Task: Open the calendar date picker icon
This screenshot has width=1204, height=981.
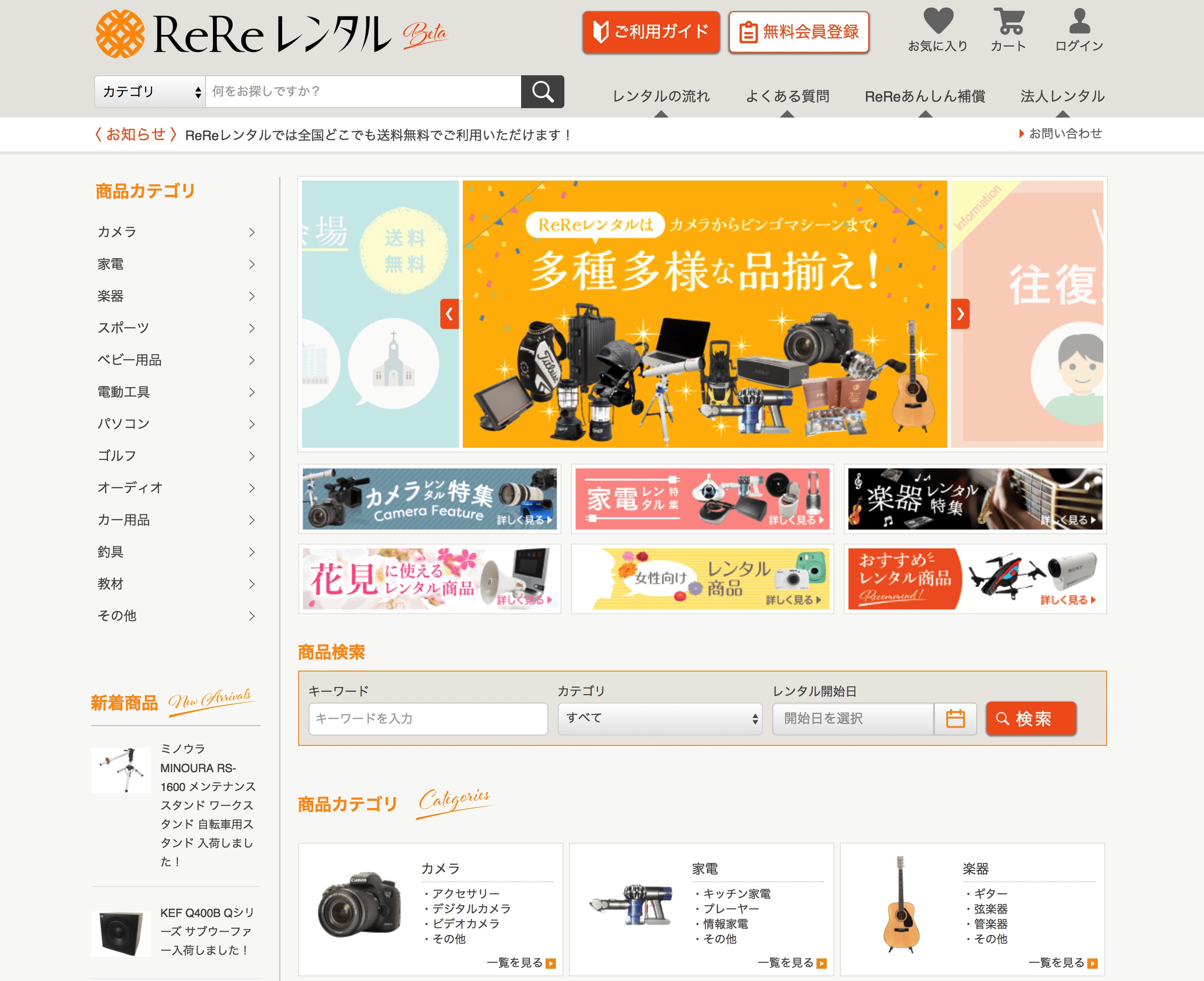Action: tap(955, 719)
